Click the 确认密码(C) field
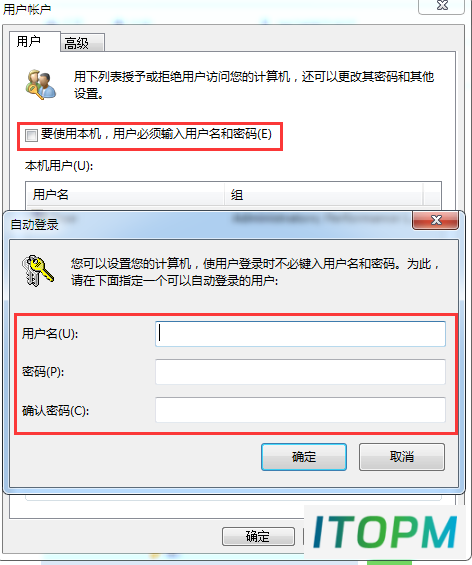 300,410
